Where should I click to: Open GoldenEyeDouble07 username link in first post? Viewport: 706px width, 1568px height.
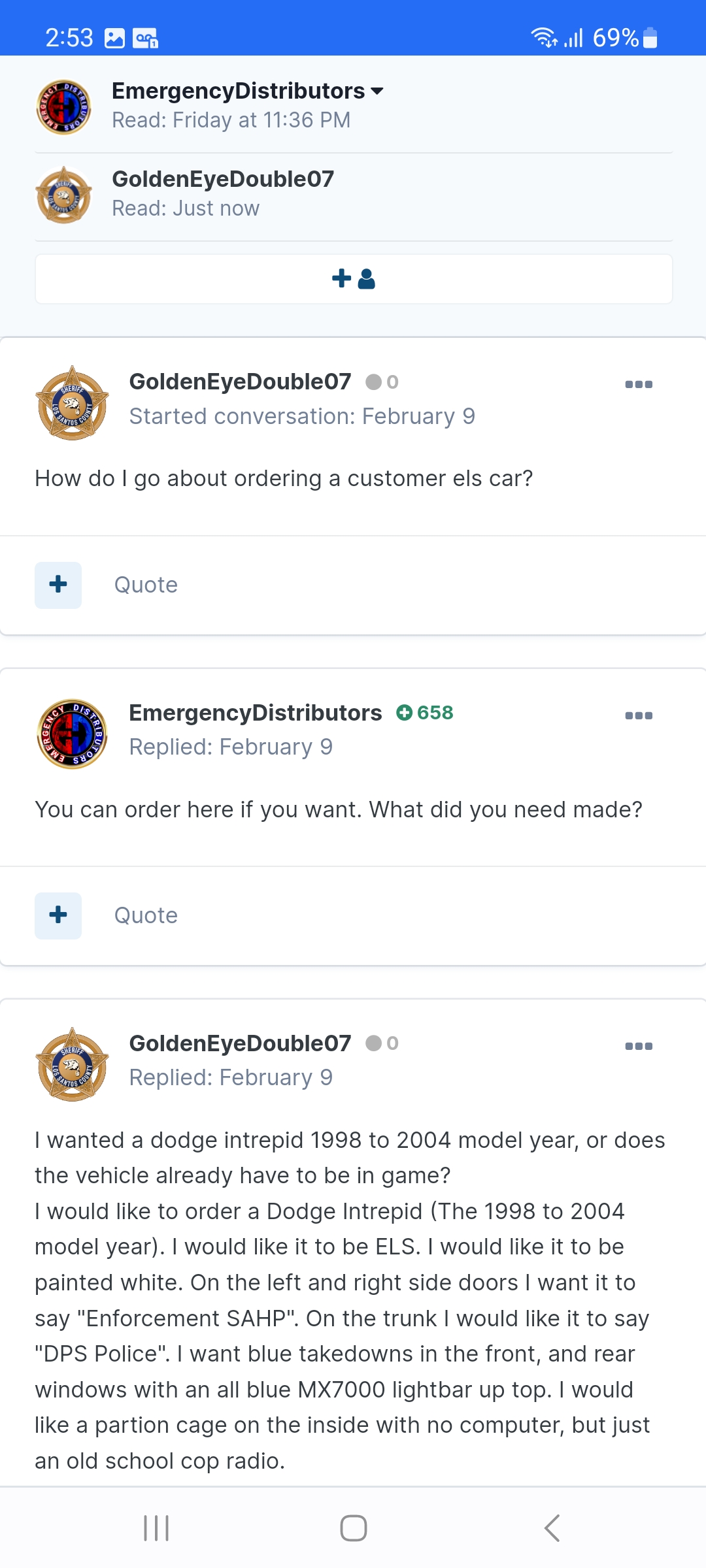pos(240,382)
